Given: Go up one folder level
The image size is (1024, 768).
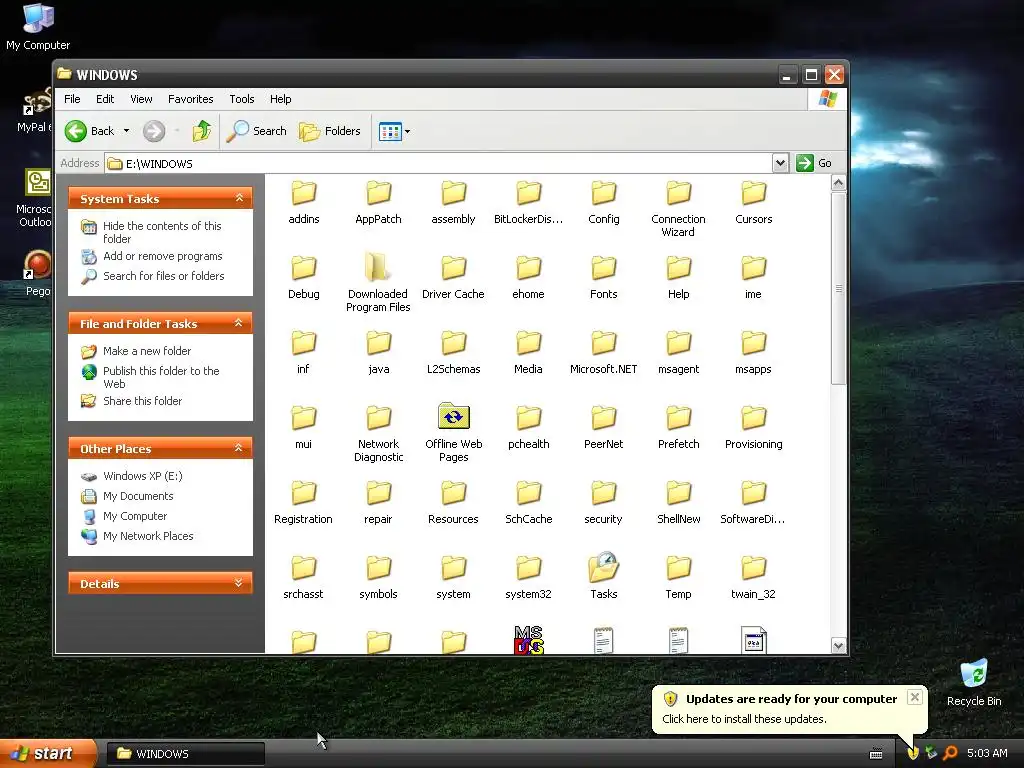Looking at the screenshot, I should (x=202, y=131).
